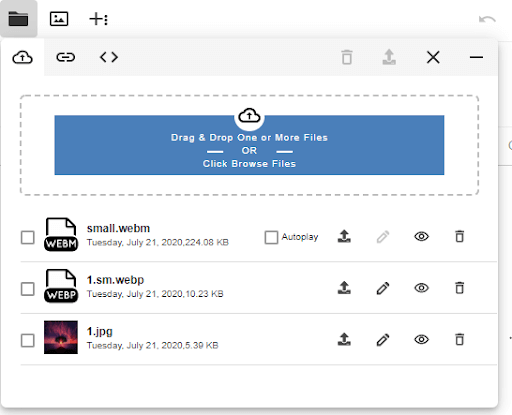This screenshot has width=512, height=415.
Task: Switch to the link URL tab
Action: pos(66,57)
